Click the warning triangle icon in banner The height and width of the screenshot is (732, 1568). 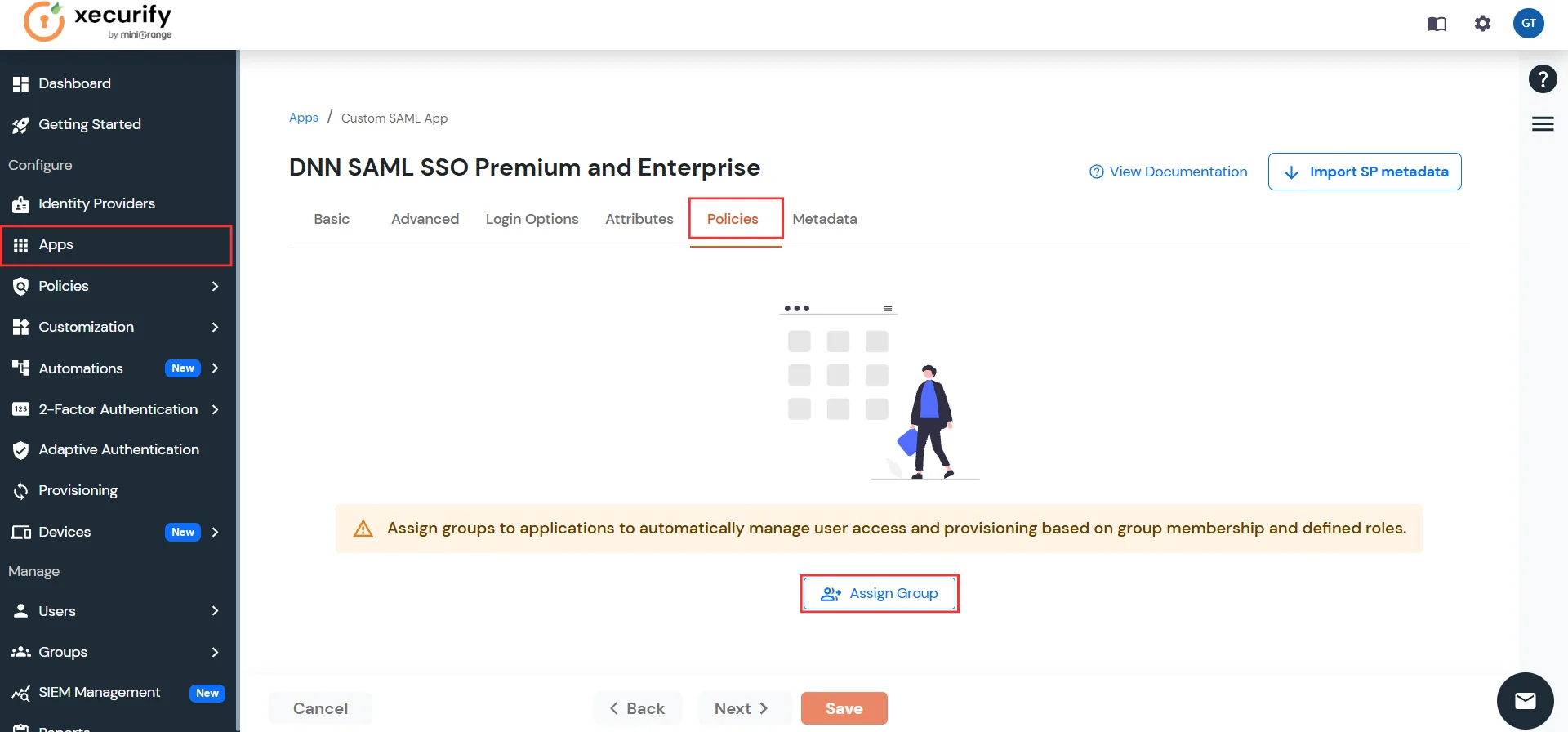point(363,529)
